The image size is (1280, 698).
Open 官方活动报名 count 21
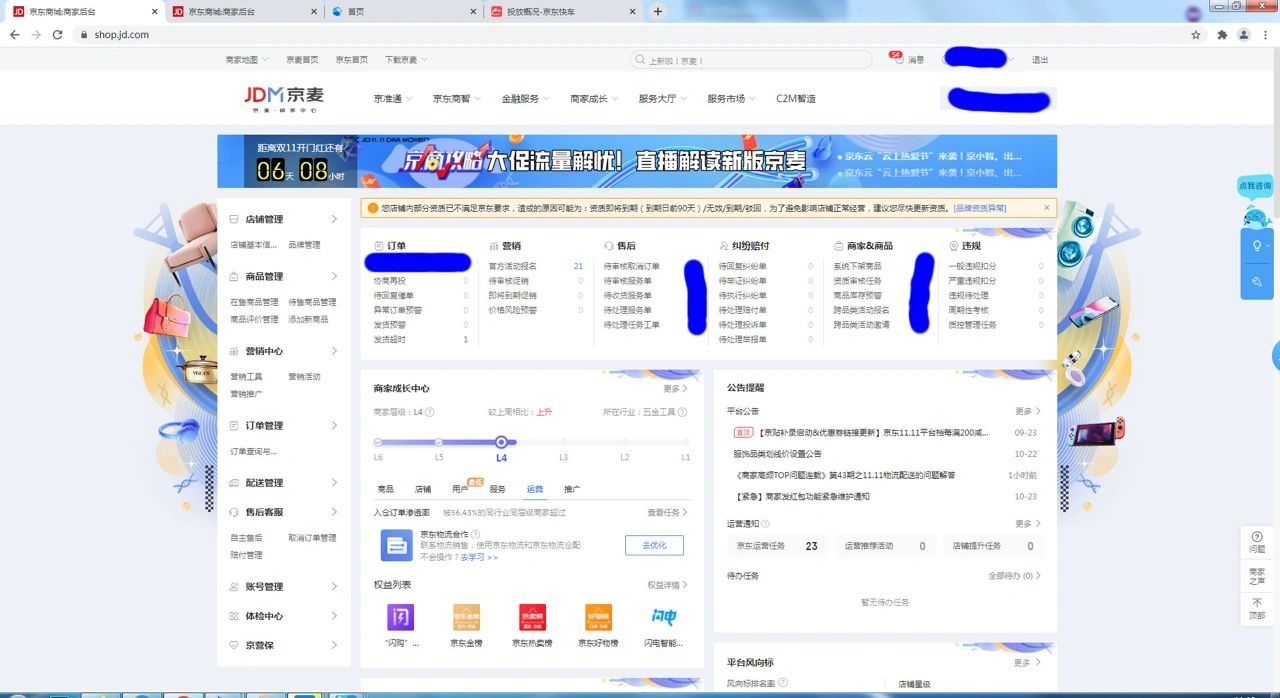click(578, 266)
